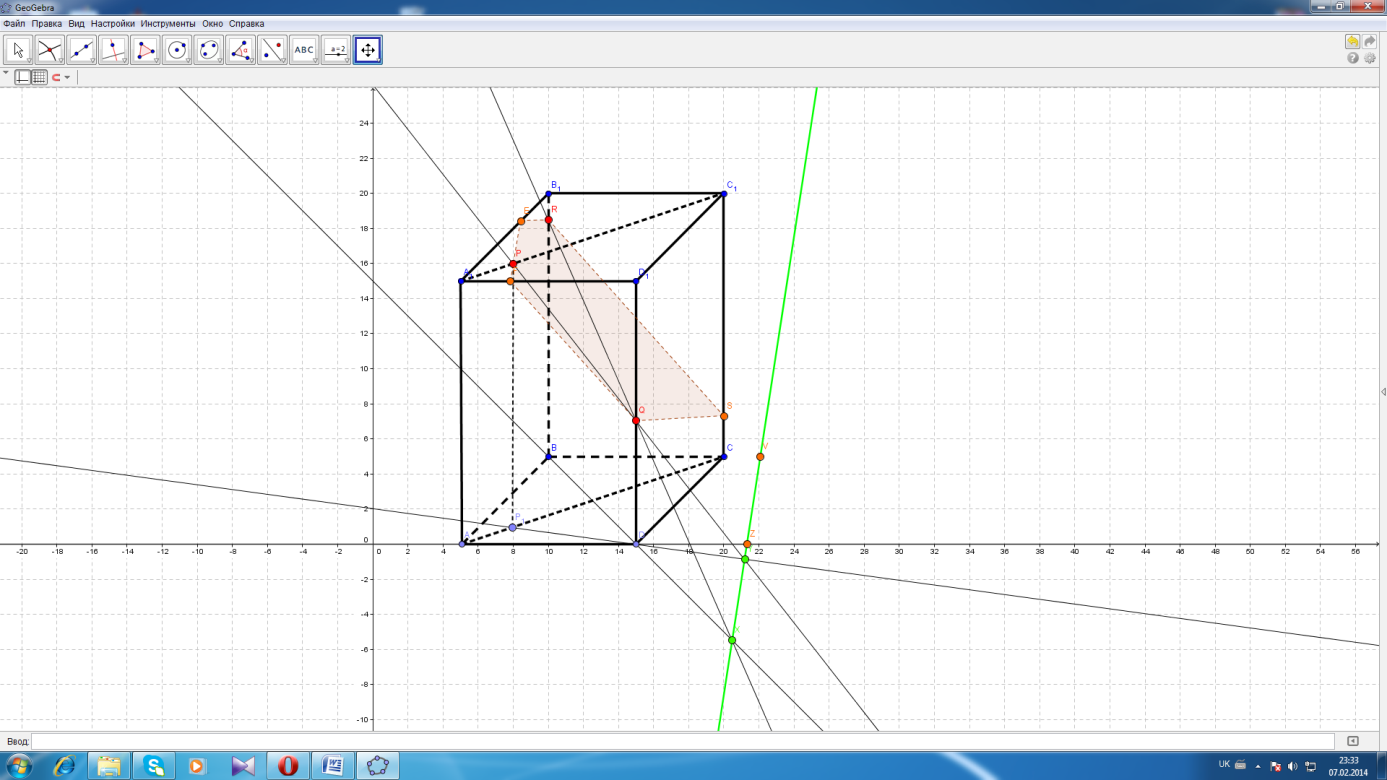Select the Reflect about Line tool
Image resolution: width=1387 pixels, height=780 pixels.
pyautogui.click(x=272, y=50)
